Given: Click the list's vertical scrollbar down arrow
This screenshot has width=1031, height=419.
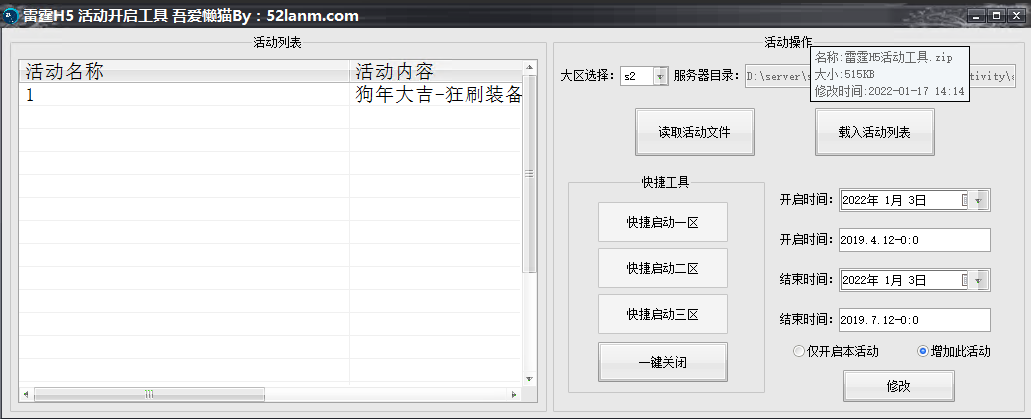Looking at the screenshot, I should [x=530, y=379].
